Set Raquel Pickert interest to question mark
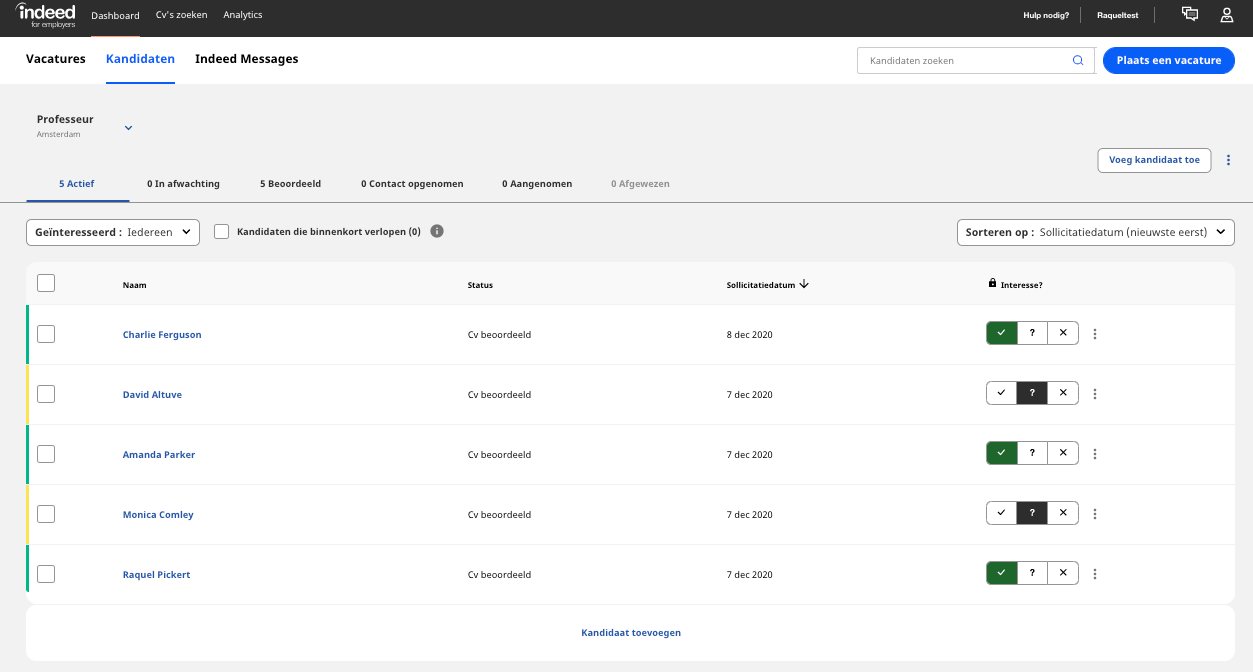1253x672 pixels. (x=1032, y=573)
